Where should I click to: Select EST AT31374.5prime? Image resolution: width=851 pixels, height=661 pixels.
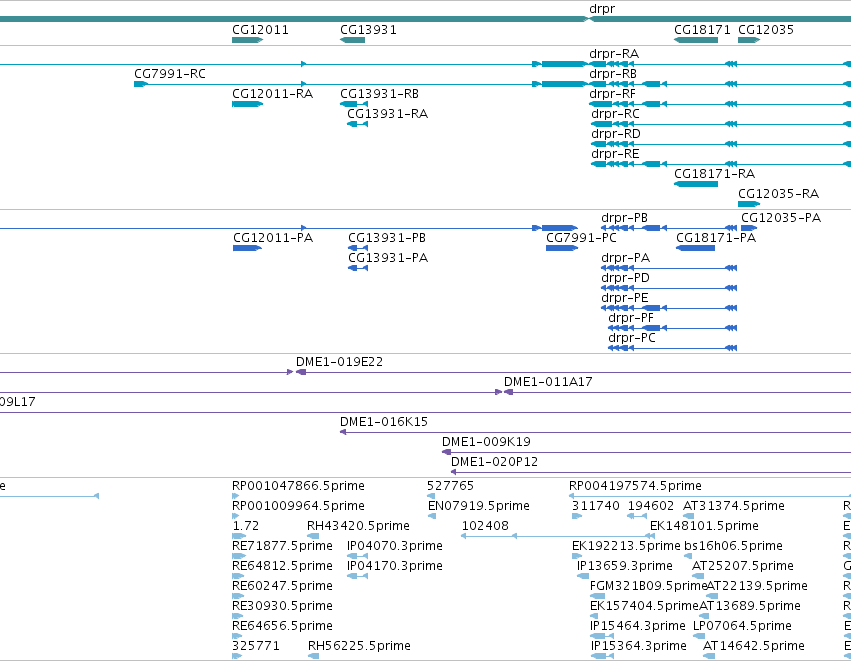[x=734, y=506]
